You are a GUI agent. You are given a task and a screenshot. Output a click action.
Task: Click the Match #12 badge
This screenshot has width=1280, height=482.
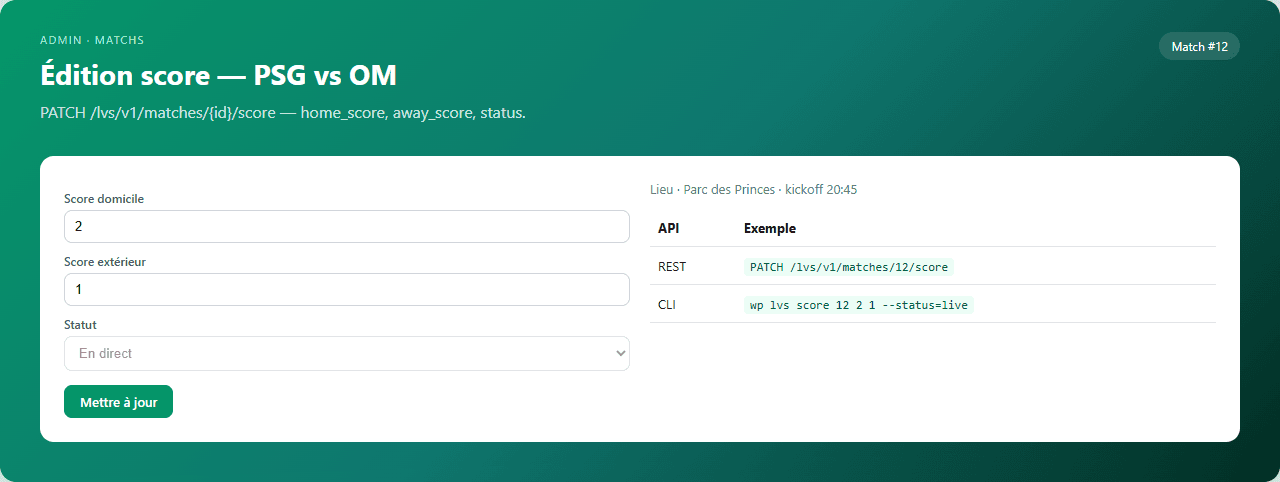coord(1199,46)
